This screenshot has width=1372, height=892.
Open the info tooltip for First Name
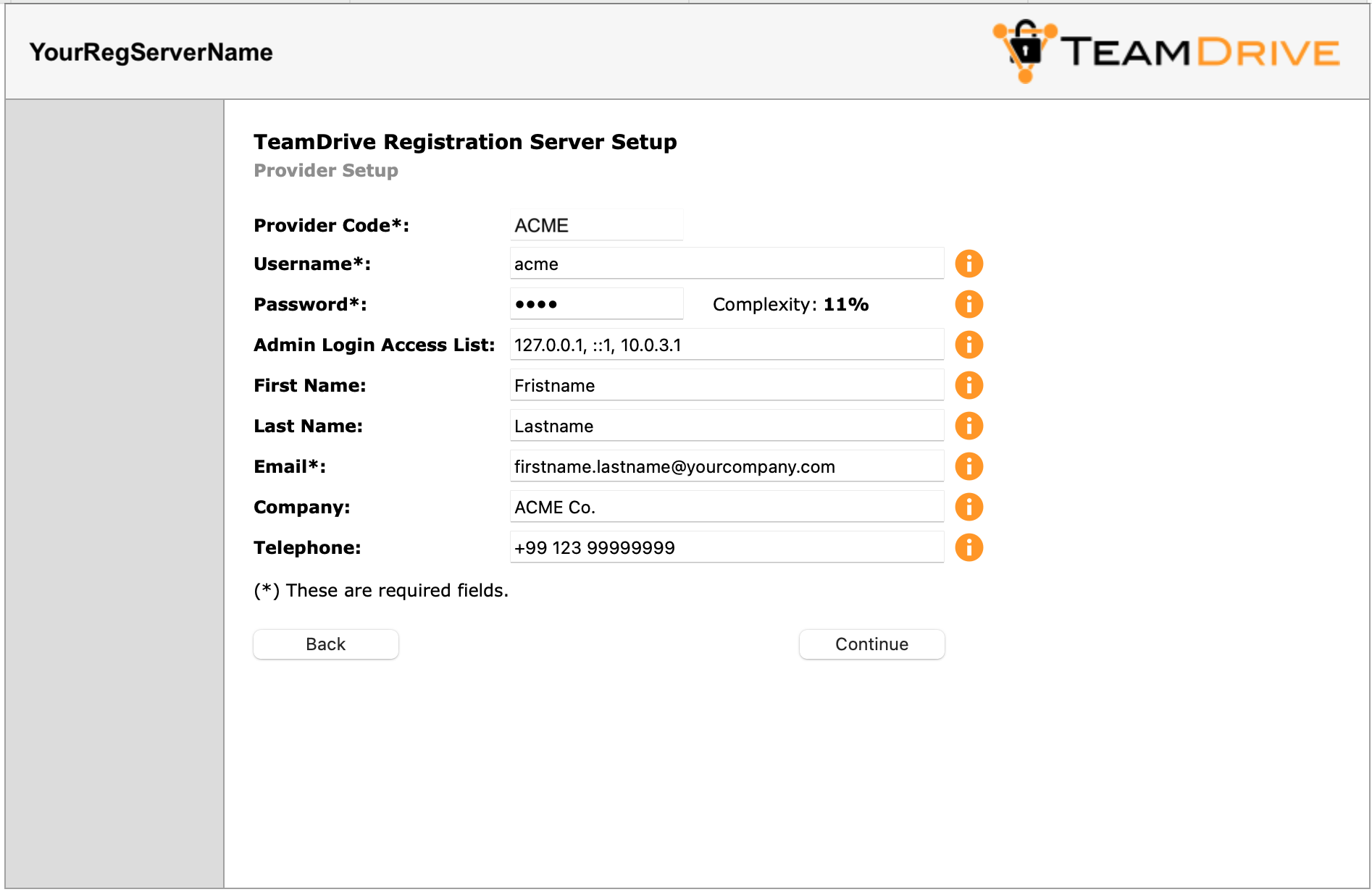(x=969, y=384)
